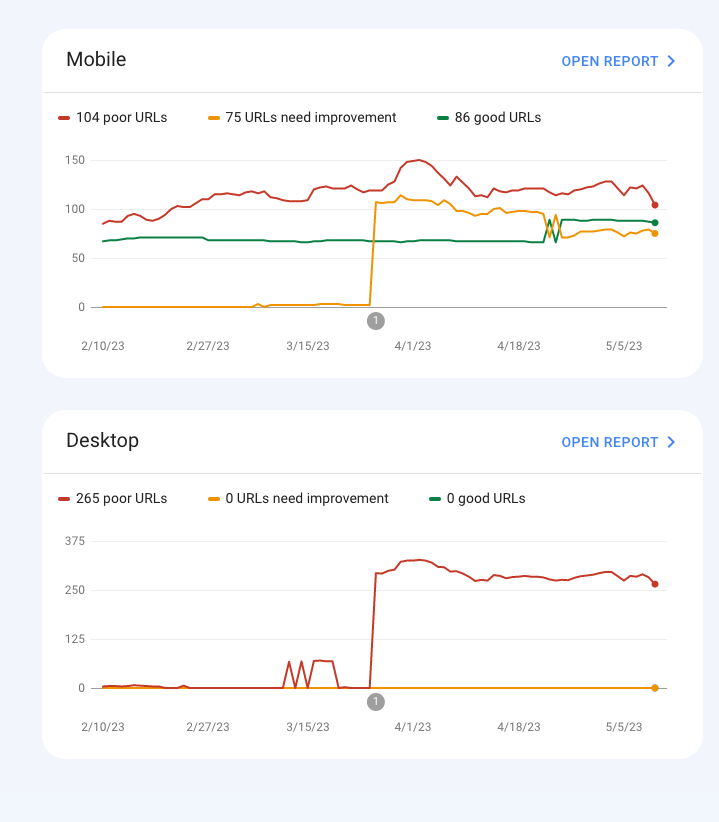Click annotation marker 1 on the Mobile chart

click(376, 321)
